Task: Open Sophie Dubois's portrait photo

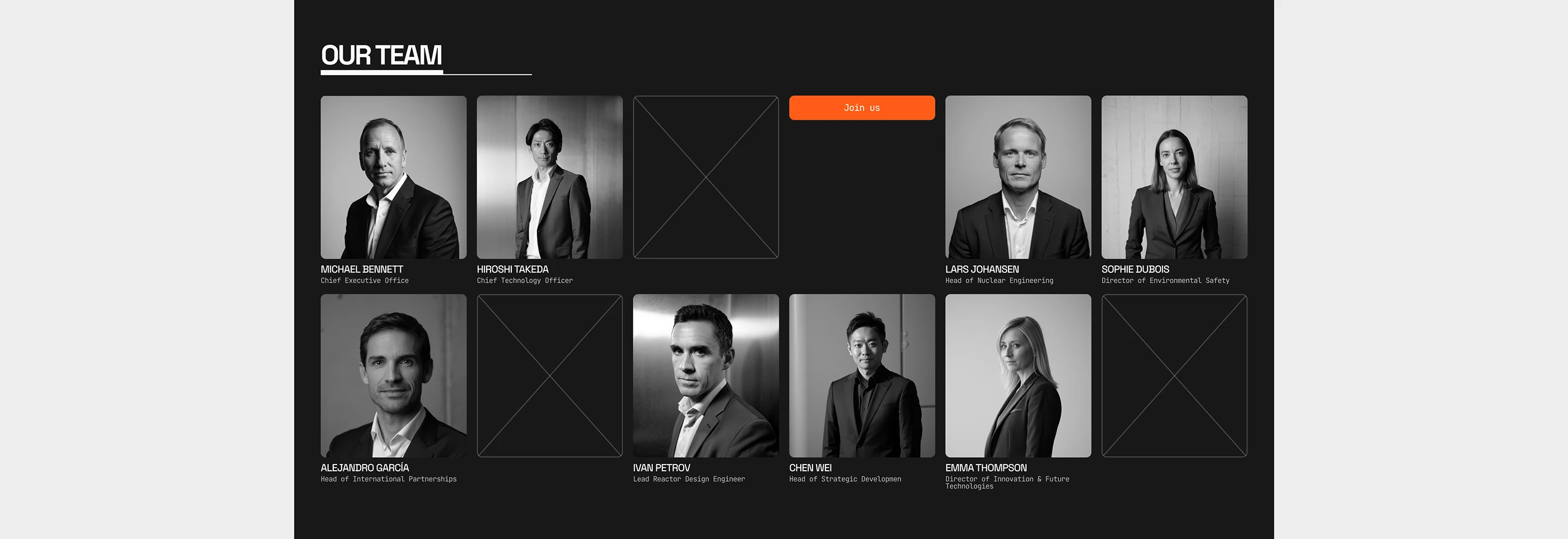Action: pos(1174,177)
